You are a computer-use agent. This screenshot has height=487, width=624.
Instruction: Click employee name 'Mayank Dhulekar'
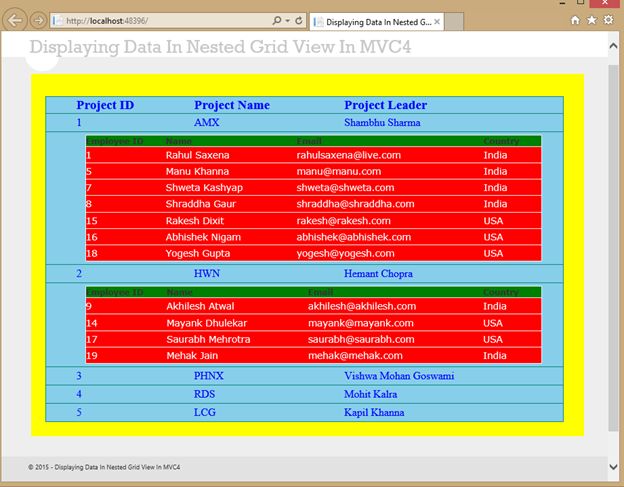pos(207,323)
